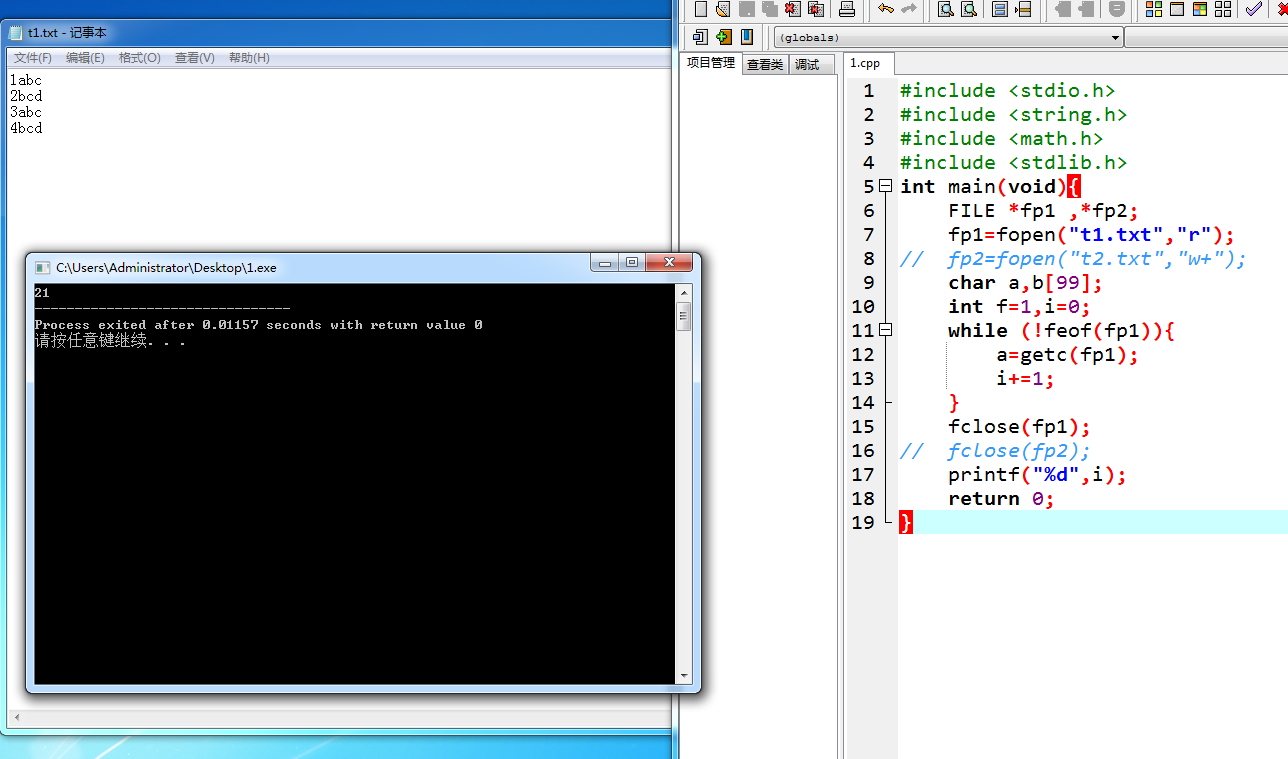Screen dimensions: 1288x759
Task: Click the 'i+=1;' code line
Action: pos(1025,378)
